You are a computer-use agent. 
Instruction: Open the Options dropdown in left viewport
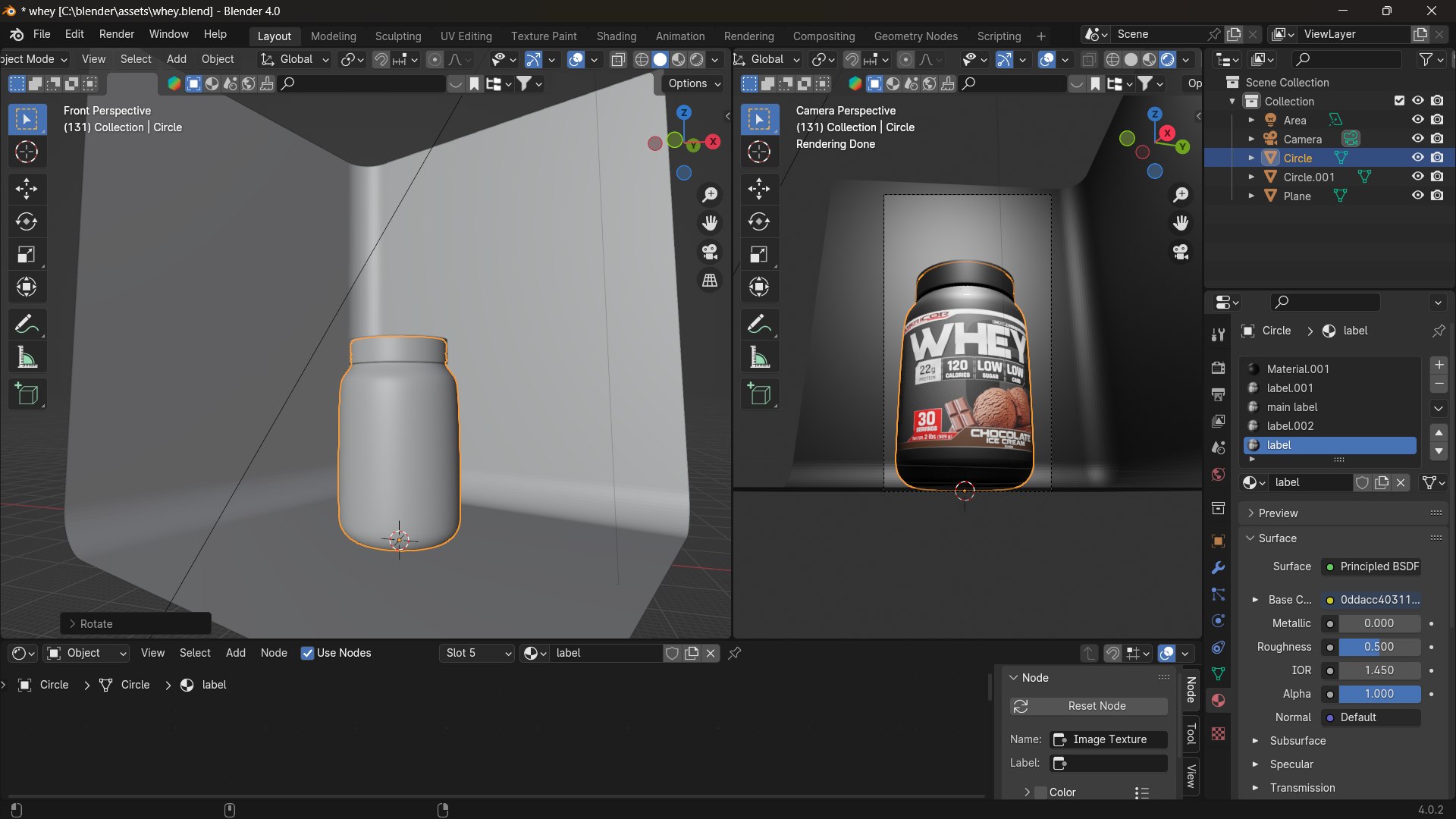[x=695, y=83]
